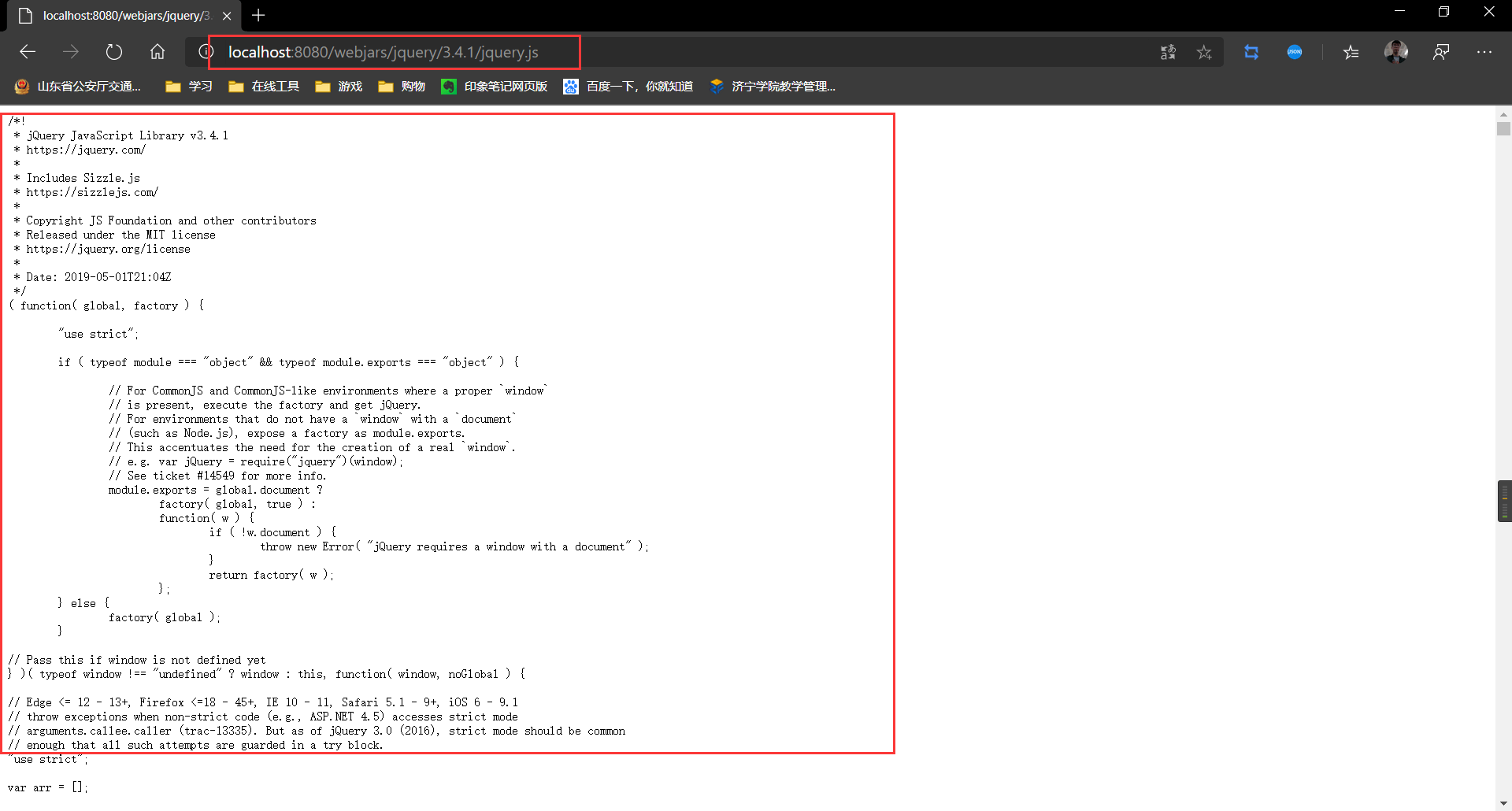Add this page to favorites star
1512x811 pixels.
(x=1204, y=52)
